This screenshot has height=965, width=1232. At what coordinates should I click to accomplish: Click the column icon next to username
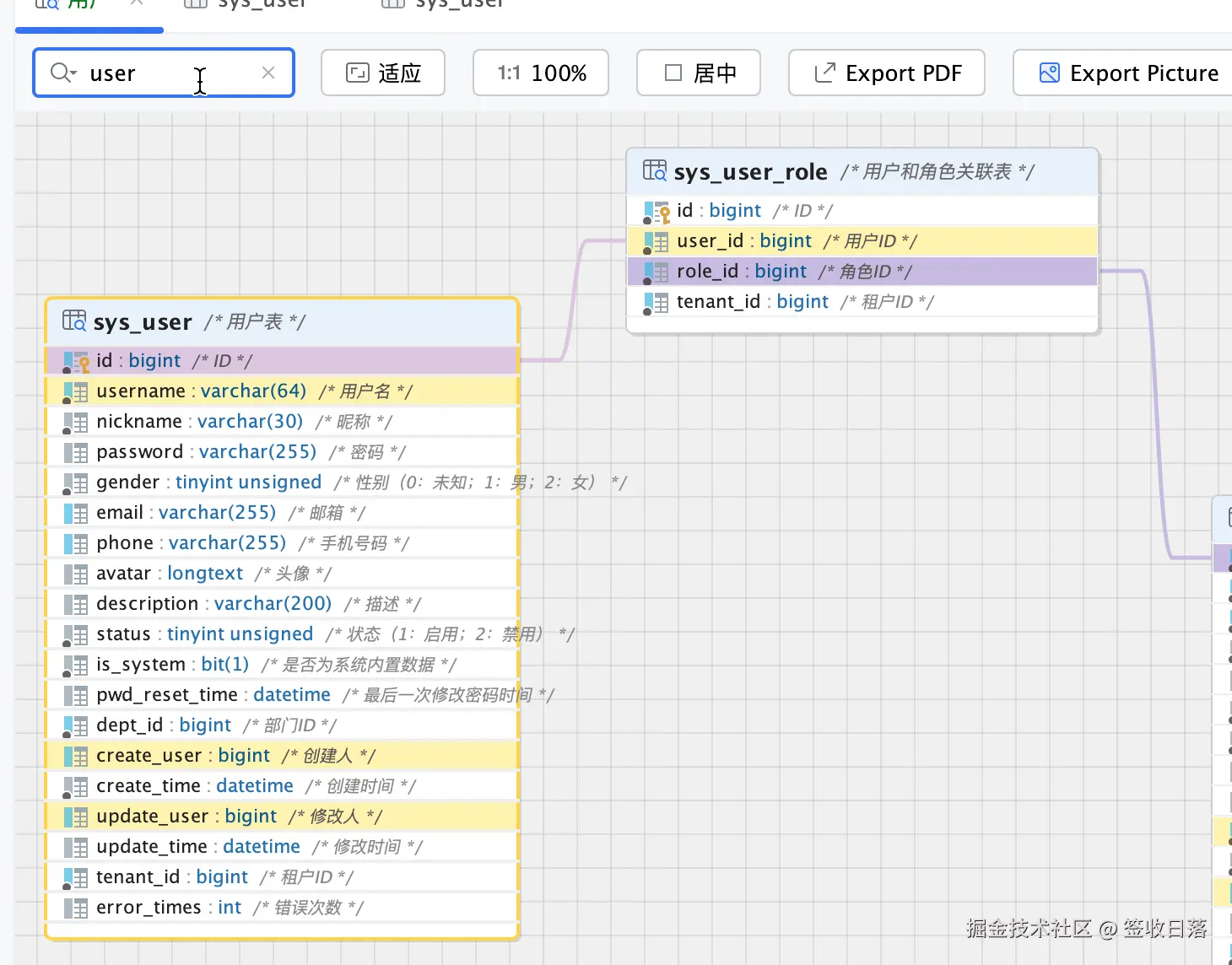coord(76,392)
